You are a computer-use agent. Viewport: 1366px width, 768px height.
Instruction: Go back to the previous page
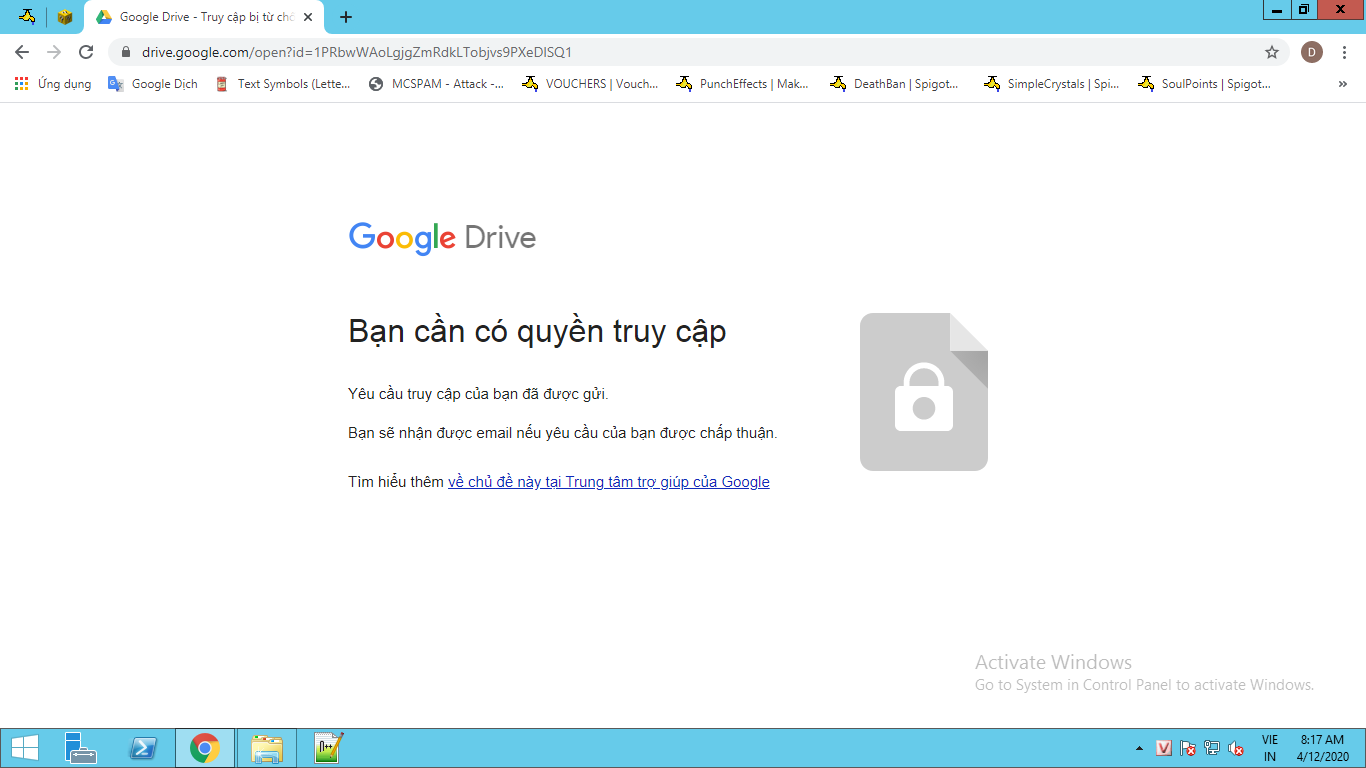click(x=22, y=52)
